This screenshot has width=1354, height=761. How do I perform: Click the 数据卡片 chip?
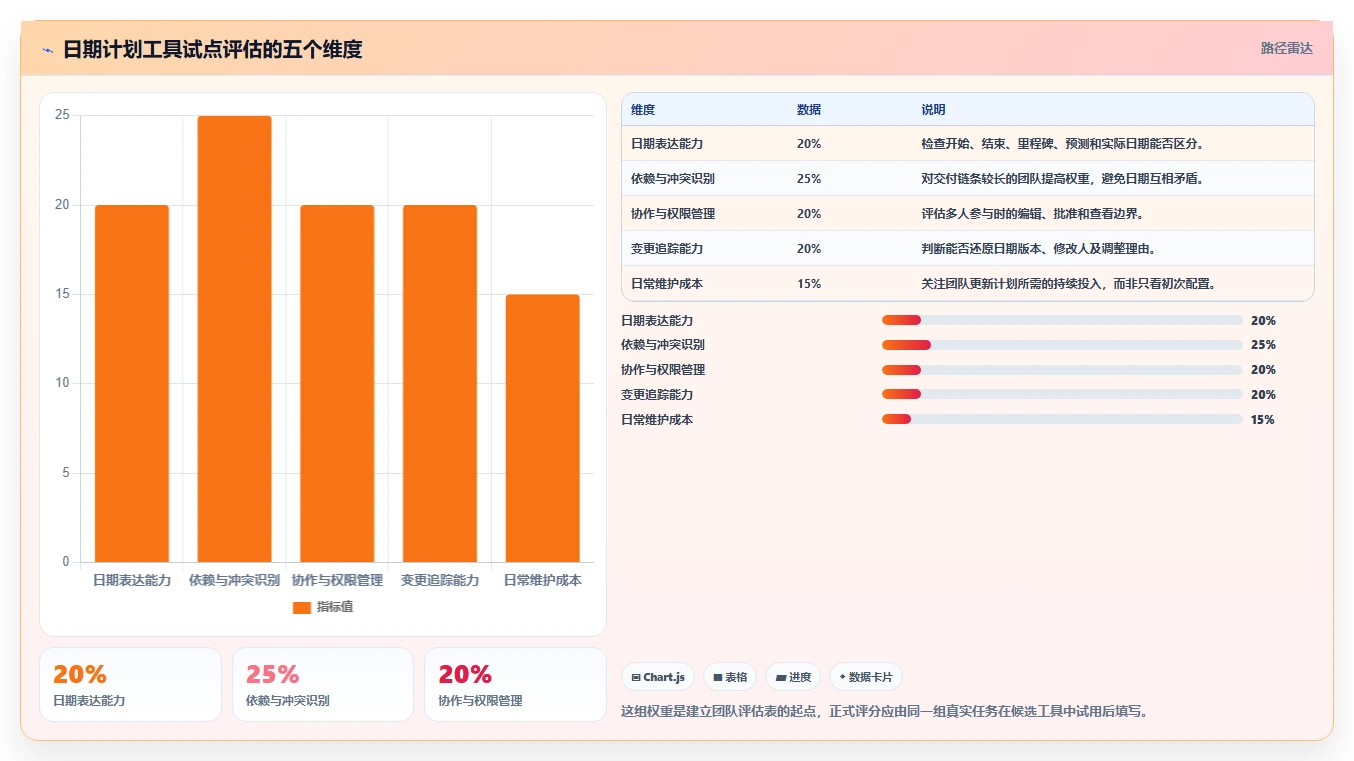(866, 677)
